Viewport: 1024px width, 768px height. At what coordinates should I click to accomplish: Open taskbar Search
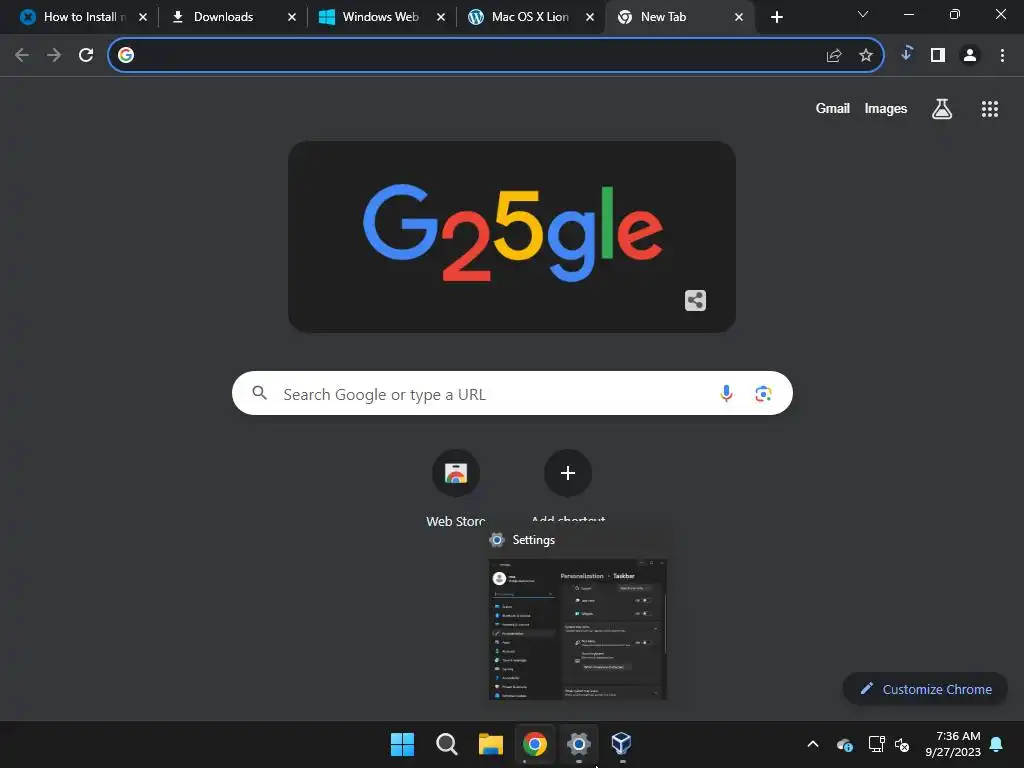click(x=447, y=744)
